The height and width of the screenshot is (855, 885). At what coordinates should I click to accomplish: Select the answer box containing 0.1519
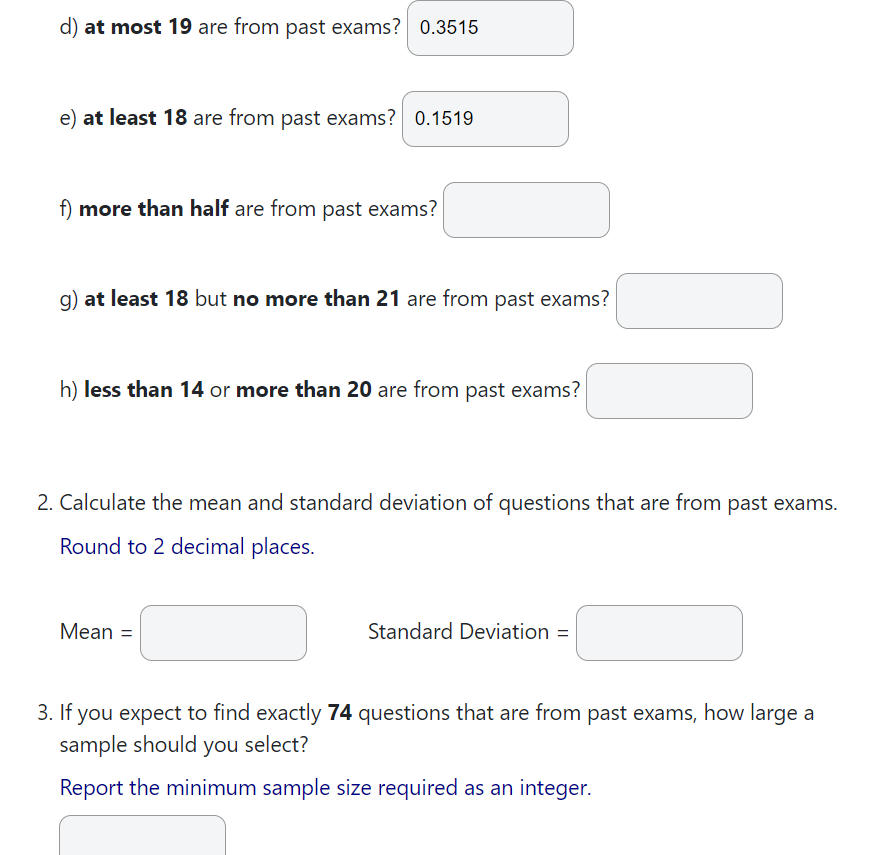(484, 118)
